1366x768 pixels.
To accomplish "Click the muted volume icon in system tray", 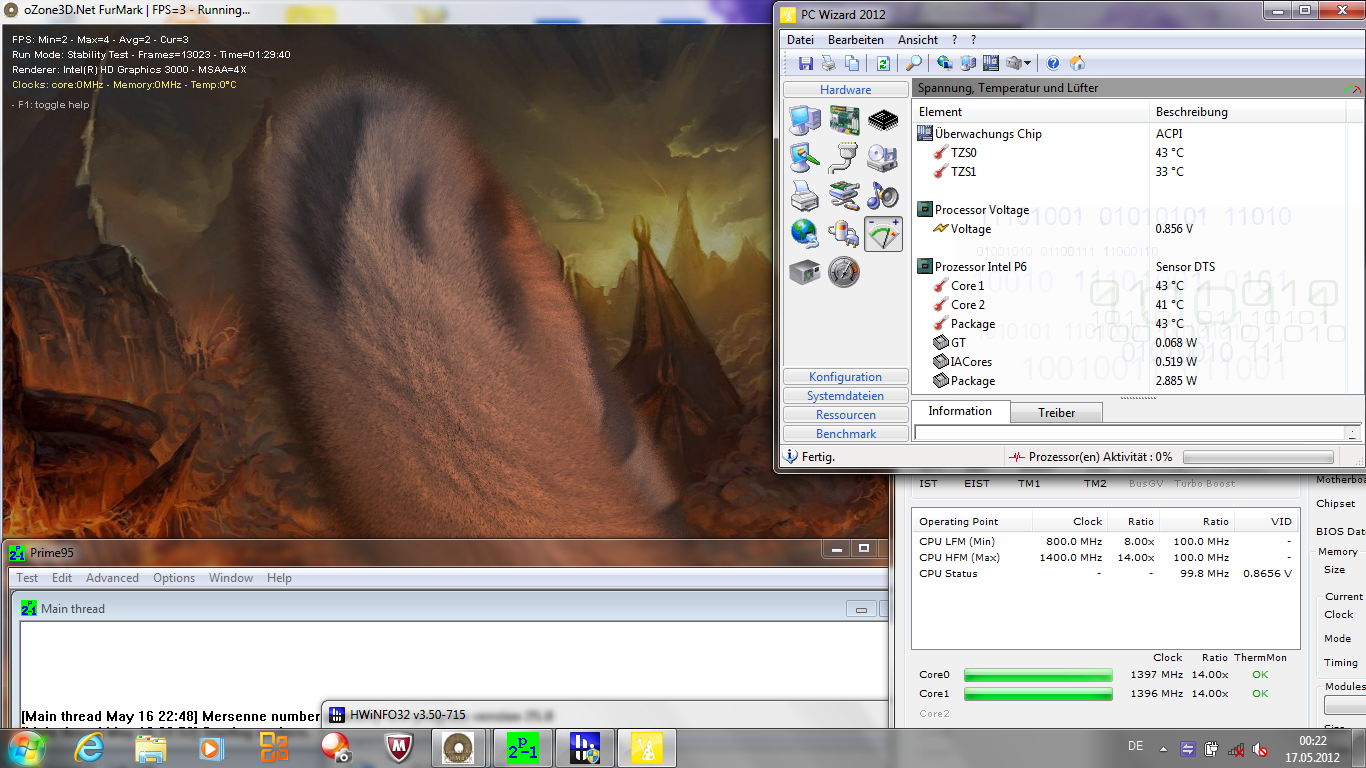I will 1262,748.
